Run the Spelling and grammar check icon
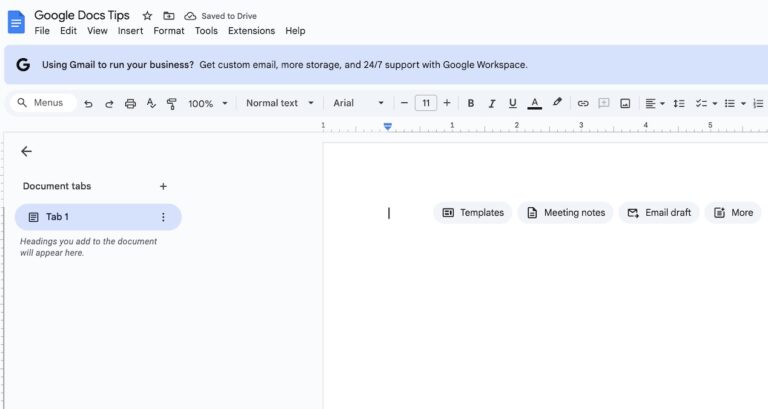Screen dimensions: 768x409 coord(151,103)
